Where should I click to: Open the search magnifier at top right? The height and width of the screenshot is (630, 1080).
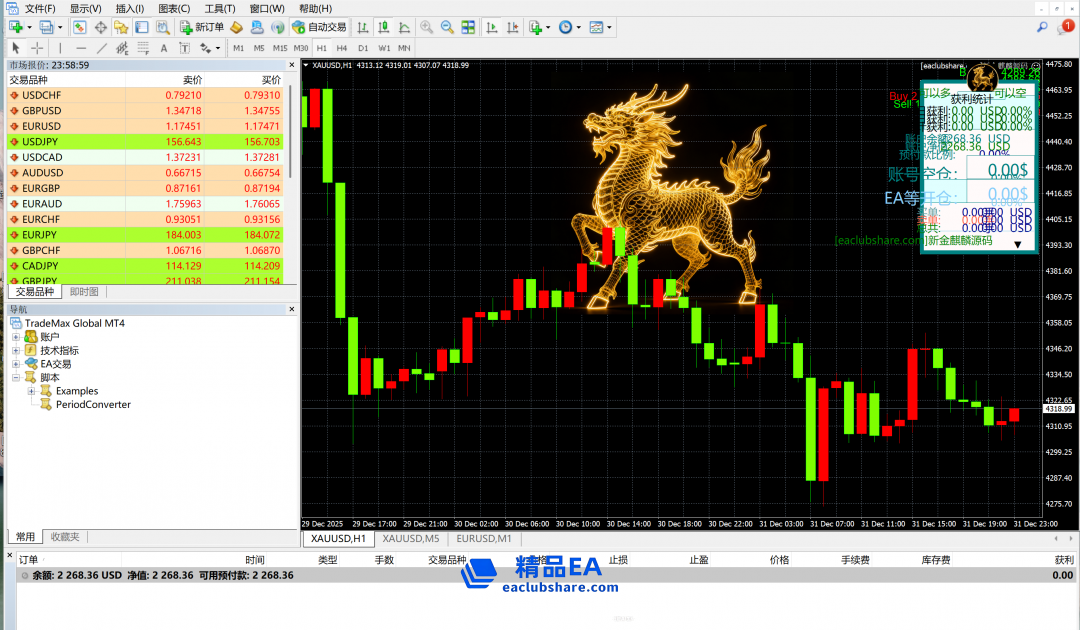point(1042,27)
